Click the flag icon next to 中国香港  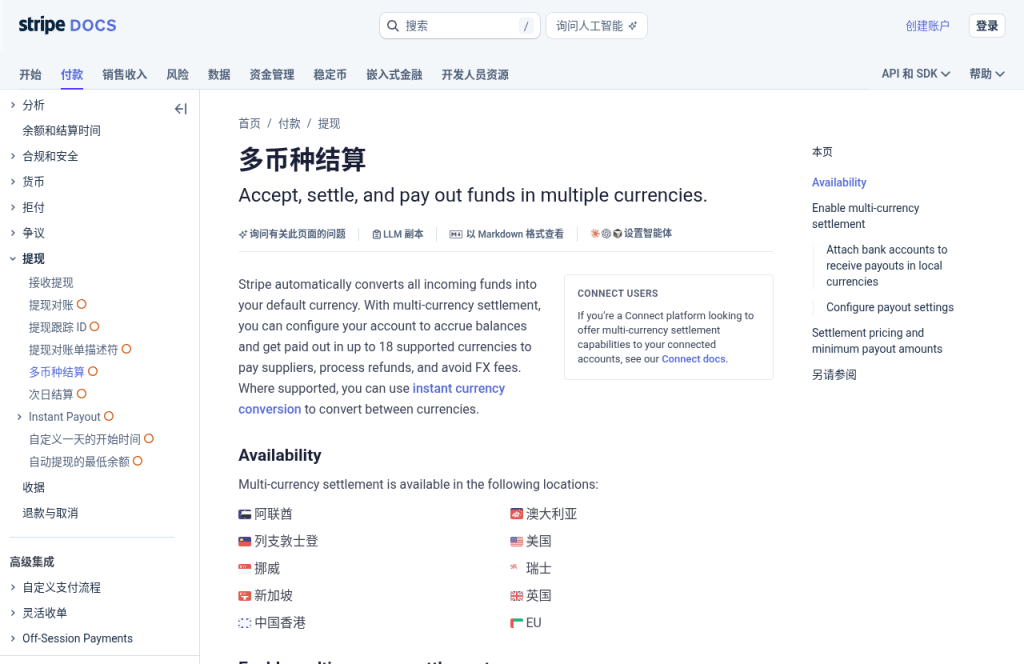[x=245, y=623]
